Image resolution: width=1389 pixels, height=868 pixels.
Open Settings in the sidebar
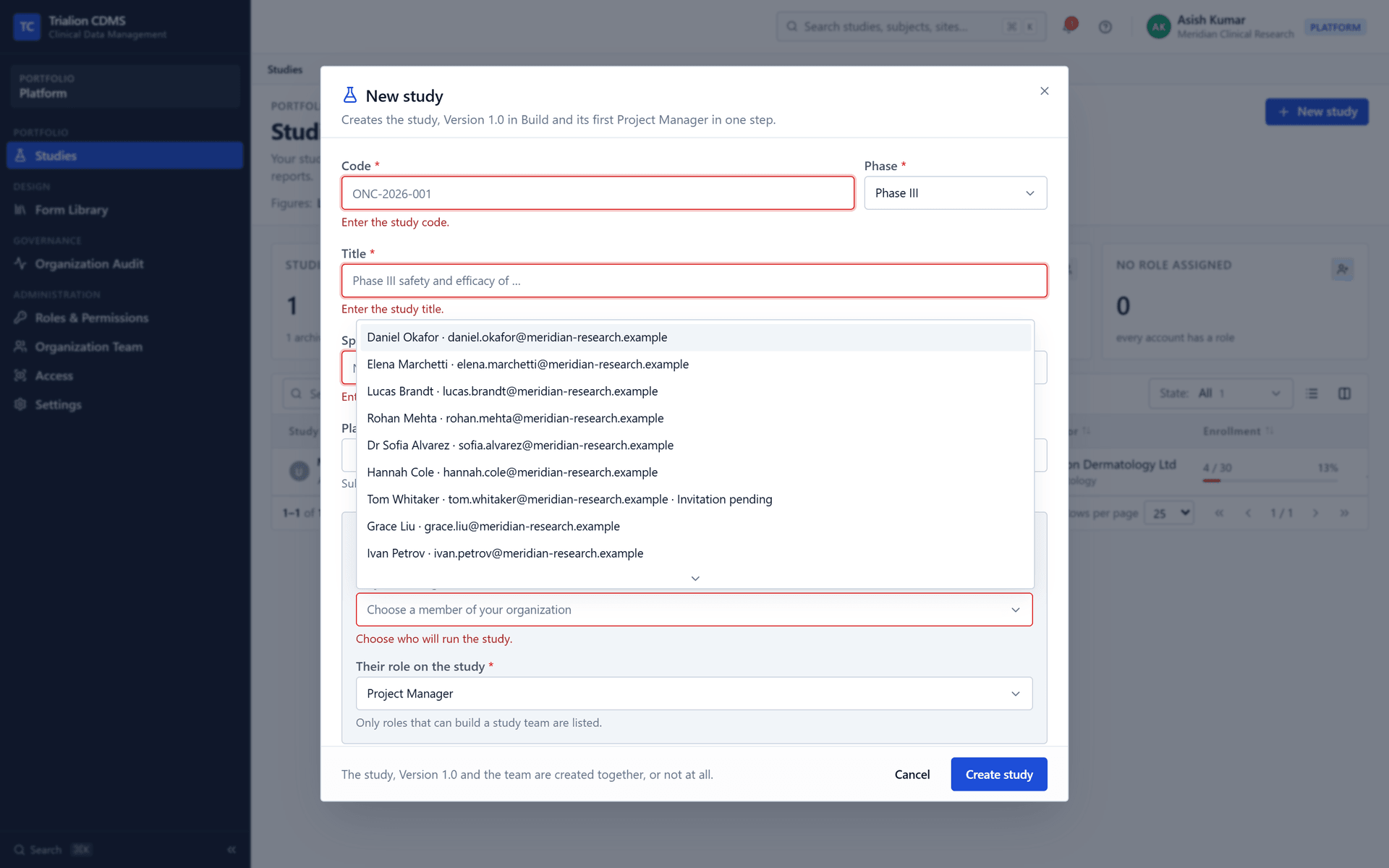124,405
